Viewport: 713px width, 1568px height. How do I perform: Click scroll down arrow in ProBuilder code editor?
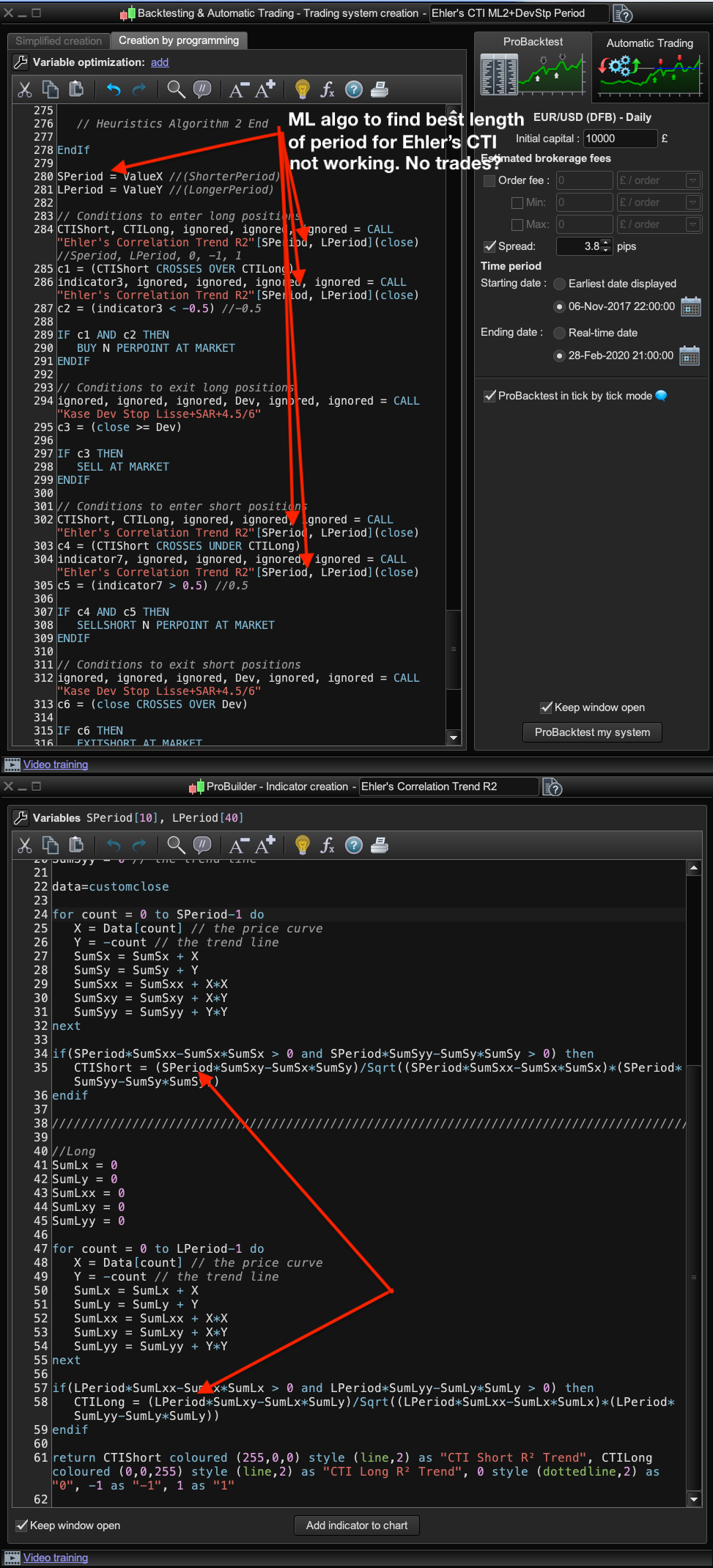pos(693,1500)
